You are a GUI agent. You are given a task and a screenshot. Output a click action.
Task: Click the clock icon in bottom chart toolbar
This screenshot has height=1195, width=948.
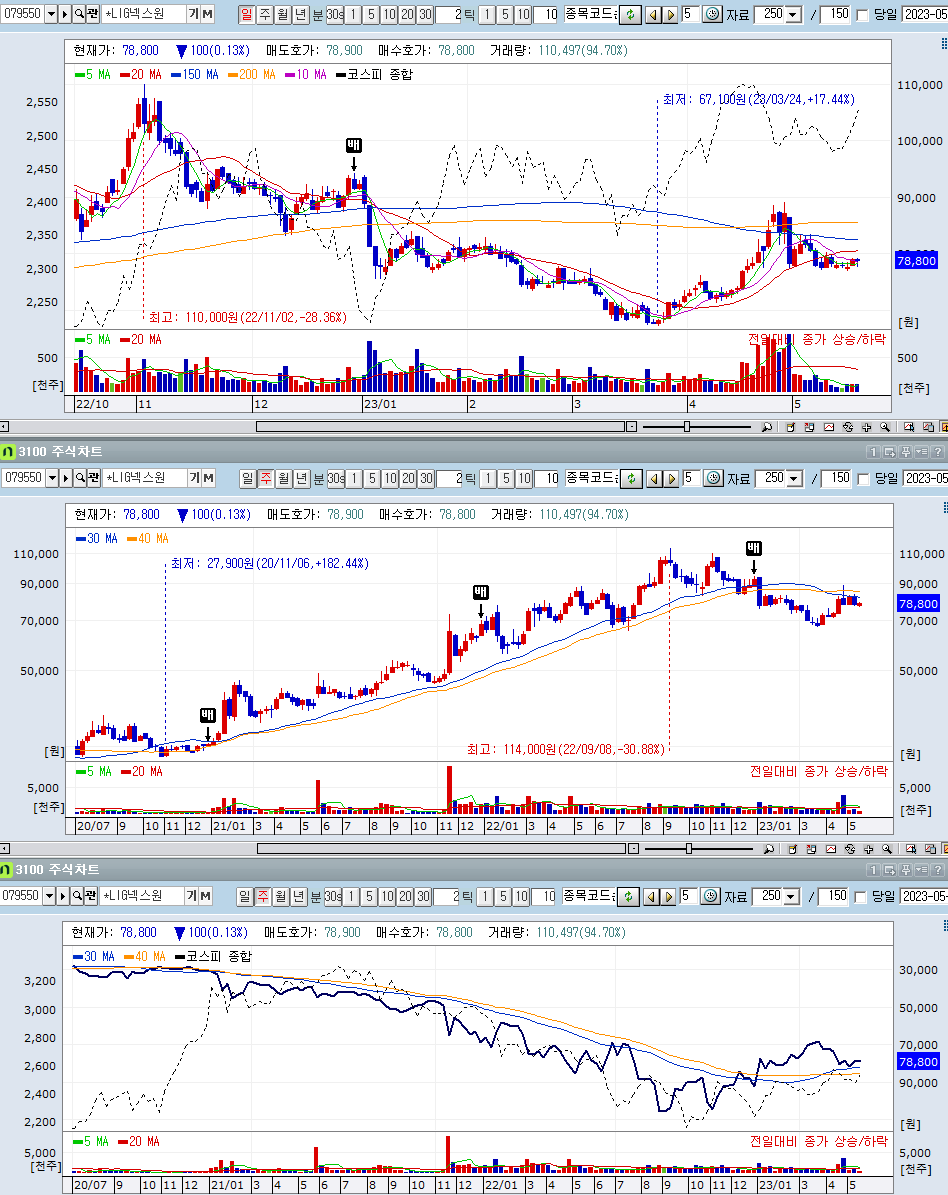pyautogui.click(x=710, y=896)
